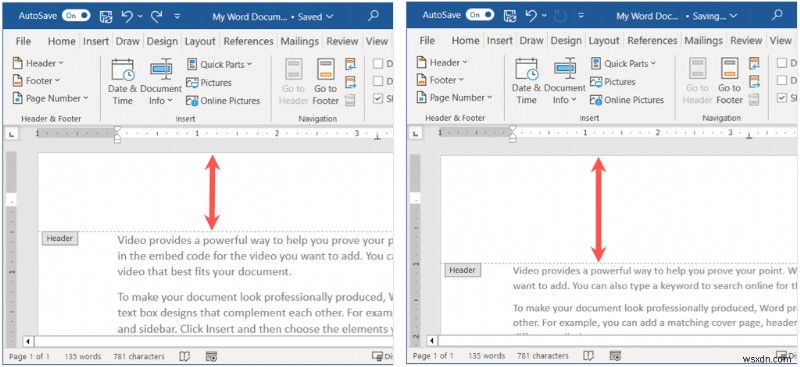This screenshot has height=367, width=800.
Task: Click Pictures button in right window
Action: [613, 82]
